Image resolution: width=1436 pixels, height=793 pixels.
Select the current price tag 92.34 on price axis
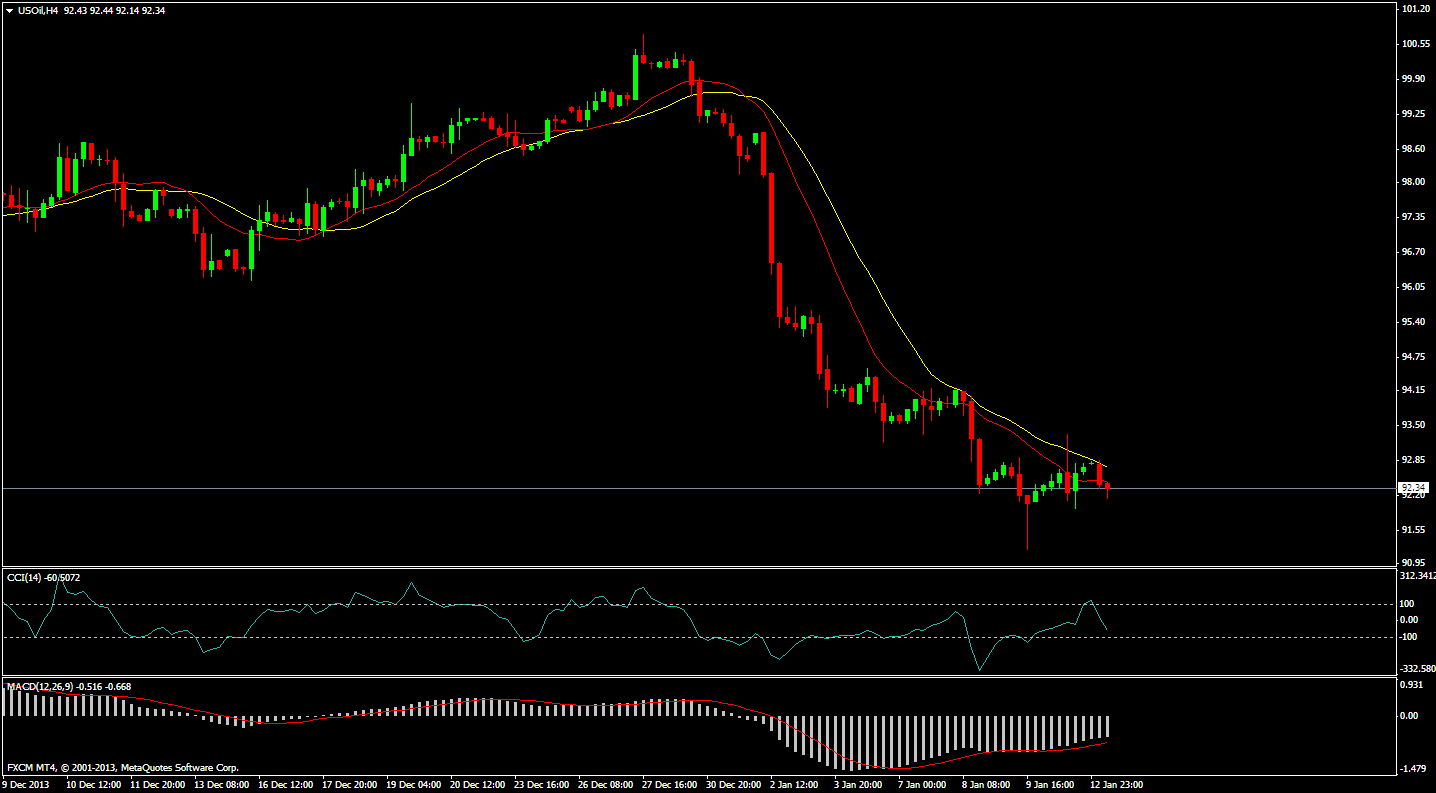point(1413,487)
